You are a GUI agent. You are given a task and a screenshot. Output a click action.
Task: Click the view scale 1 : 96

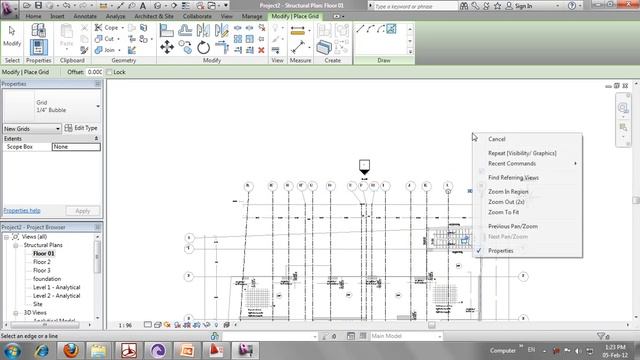pyautogui.click(x=125, y=325)
